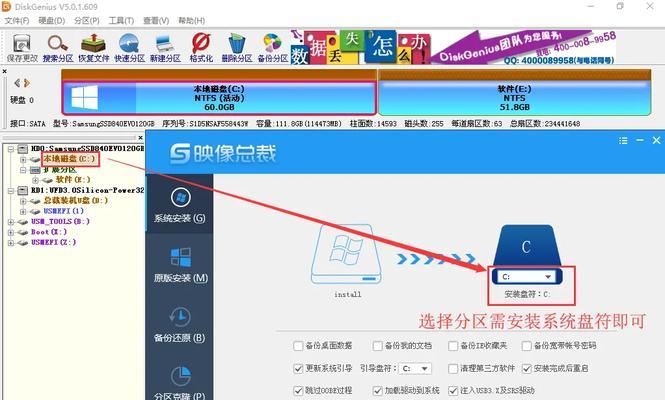Open the 帮助(H) menu
Viewport: 665px width, 400px height.
(191, 20)
